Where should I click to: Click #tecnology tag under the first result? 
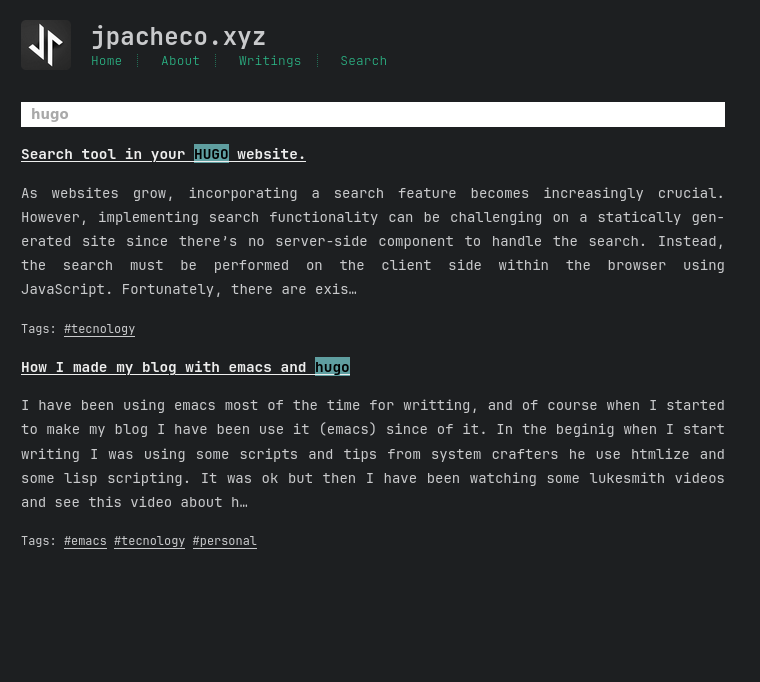click(x=99, y=329)
